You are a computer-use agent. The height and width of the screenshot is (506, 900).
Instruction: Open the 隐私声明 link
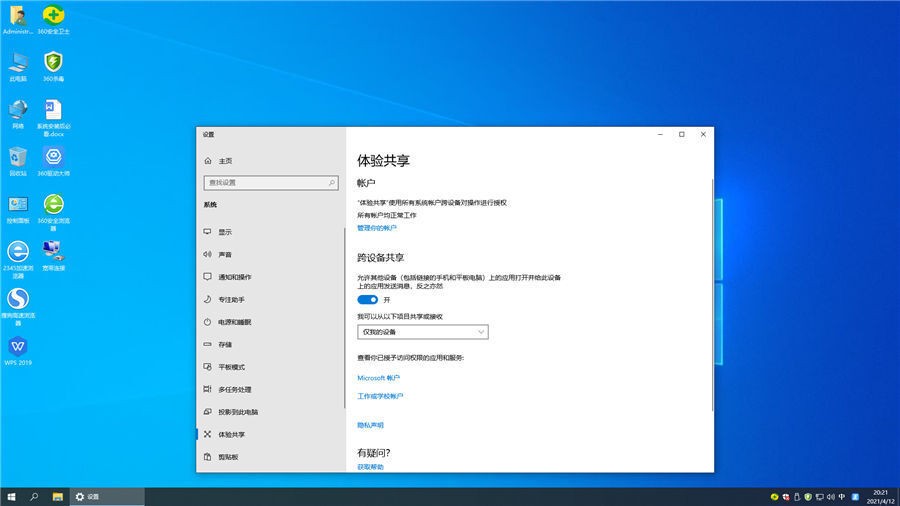click(x=370, y=425)
